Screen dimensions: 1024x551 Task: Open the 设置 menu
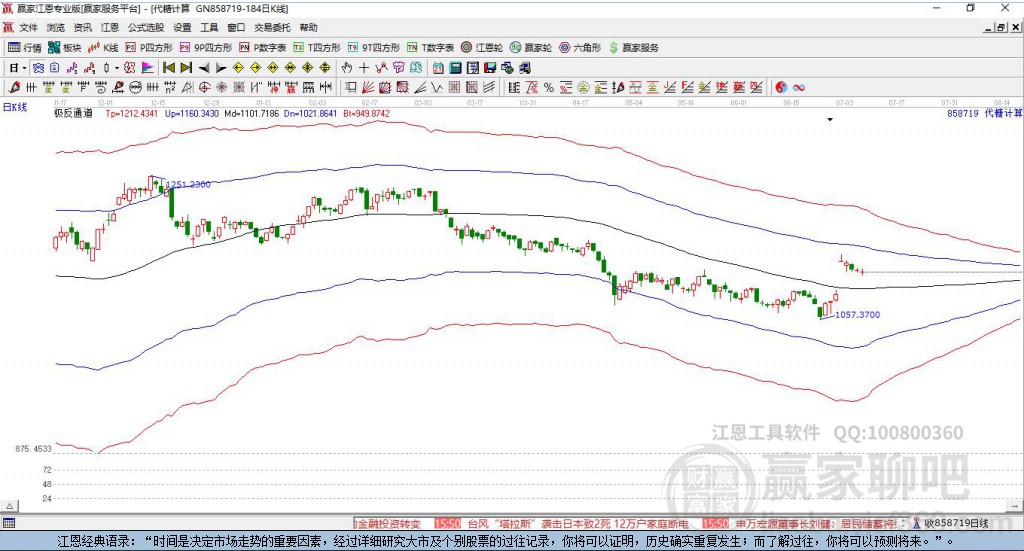click(182, 27)
